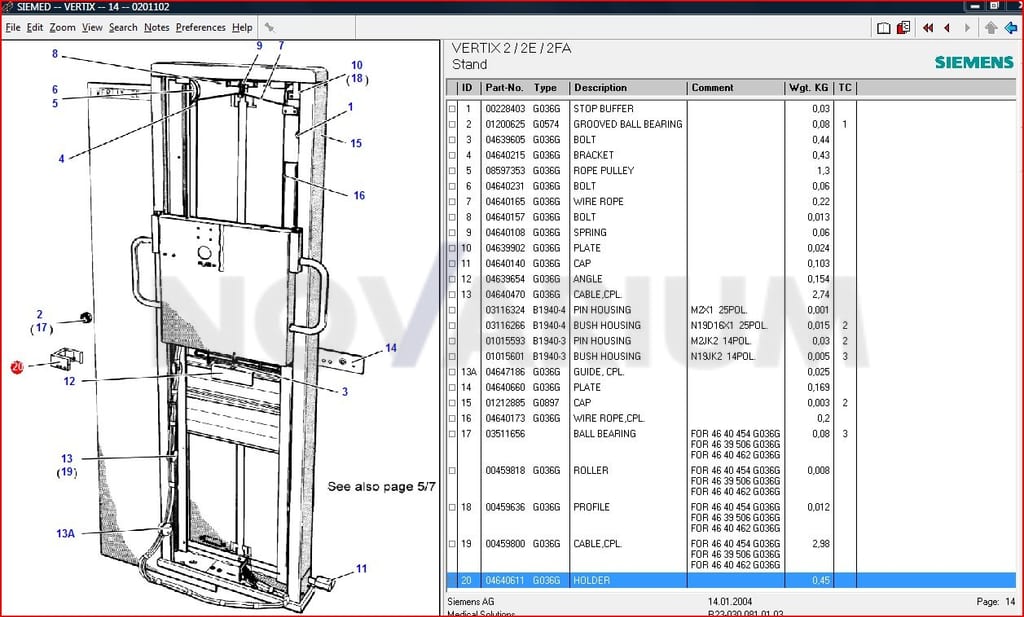Go to previous page with red arrow

click(x=947, y=28)
